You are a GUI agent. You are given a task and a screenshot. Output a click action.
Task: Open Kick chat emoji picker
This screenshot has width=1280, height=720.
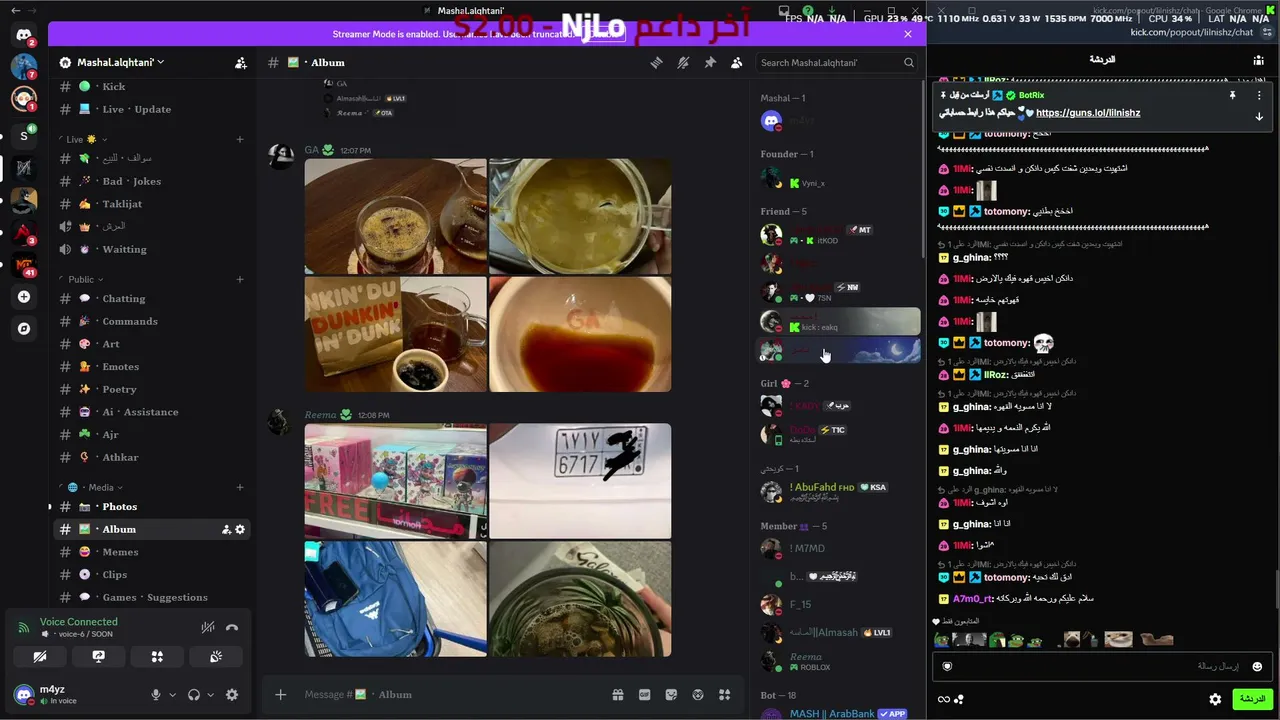pyautogui.click(x=1257, y=666)
